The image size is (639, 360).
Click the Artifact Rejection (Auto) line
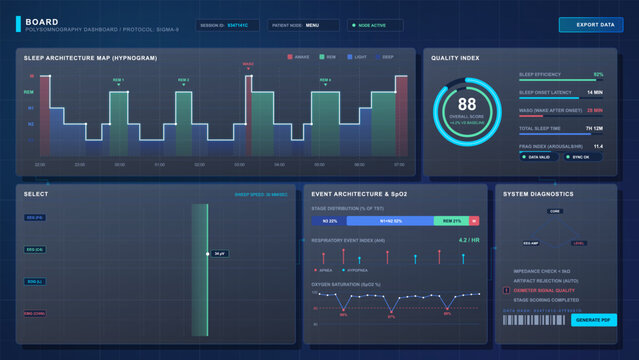coord(546,281)
